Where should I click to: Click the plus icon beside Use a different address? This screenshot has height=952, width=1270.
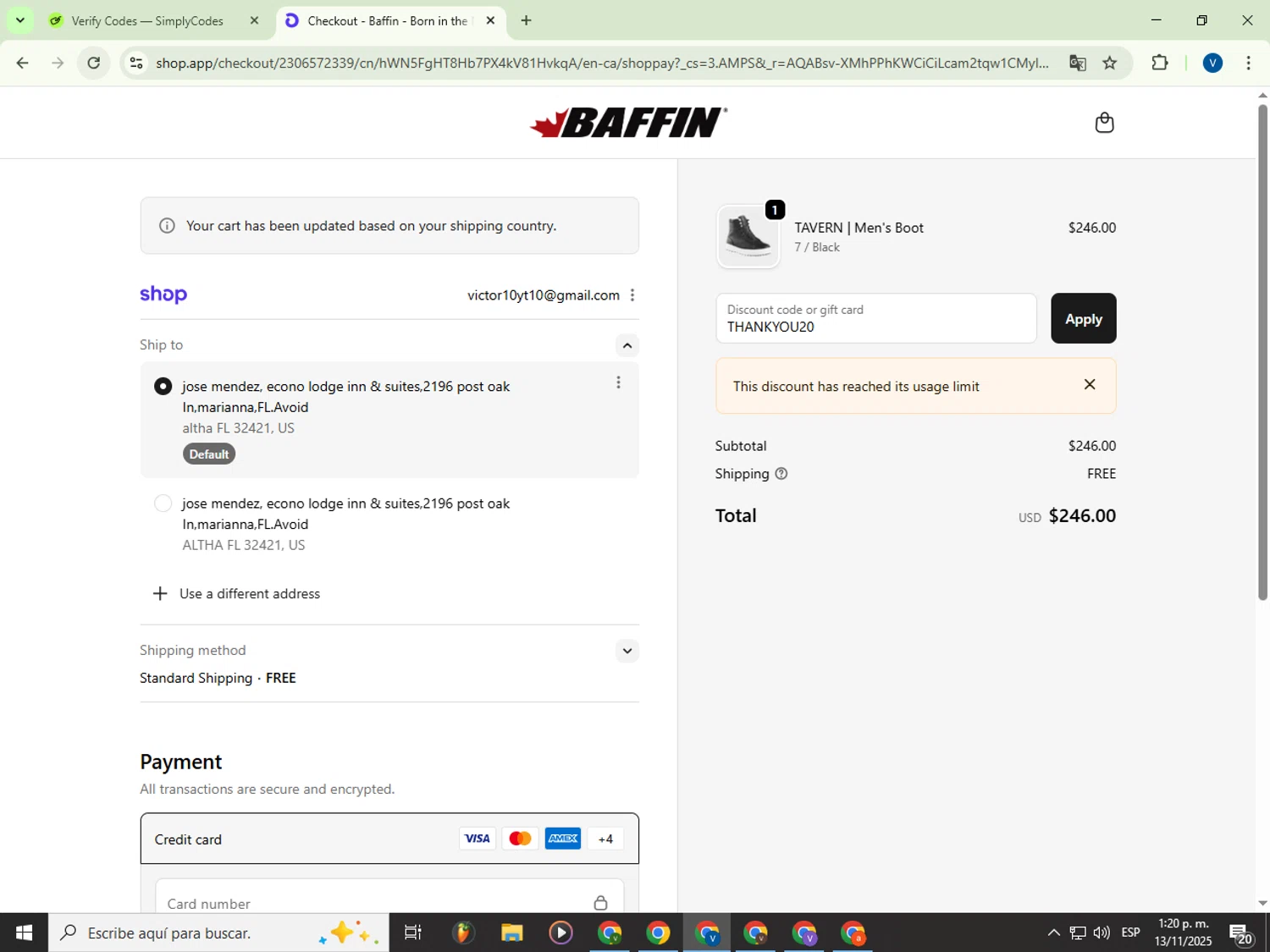(159, 593)
